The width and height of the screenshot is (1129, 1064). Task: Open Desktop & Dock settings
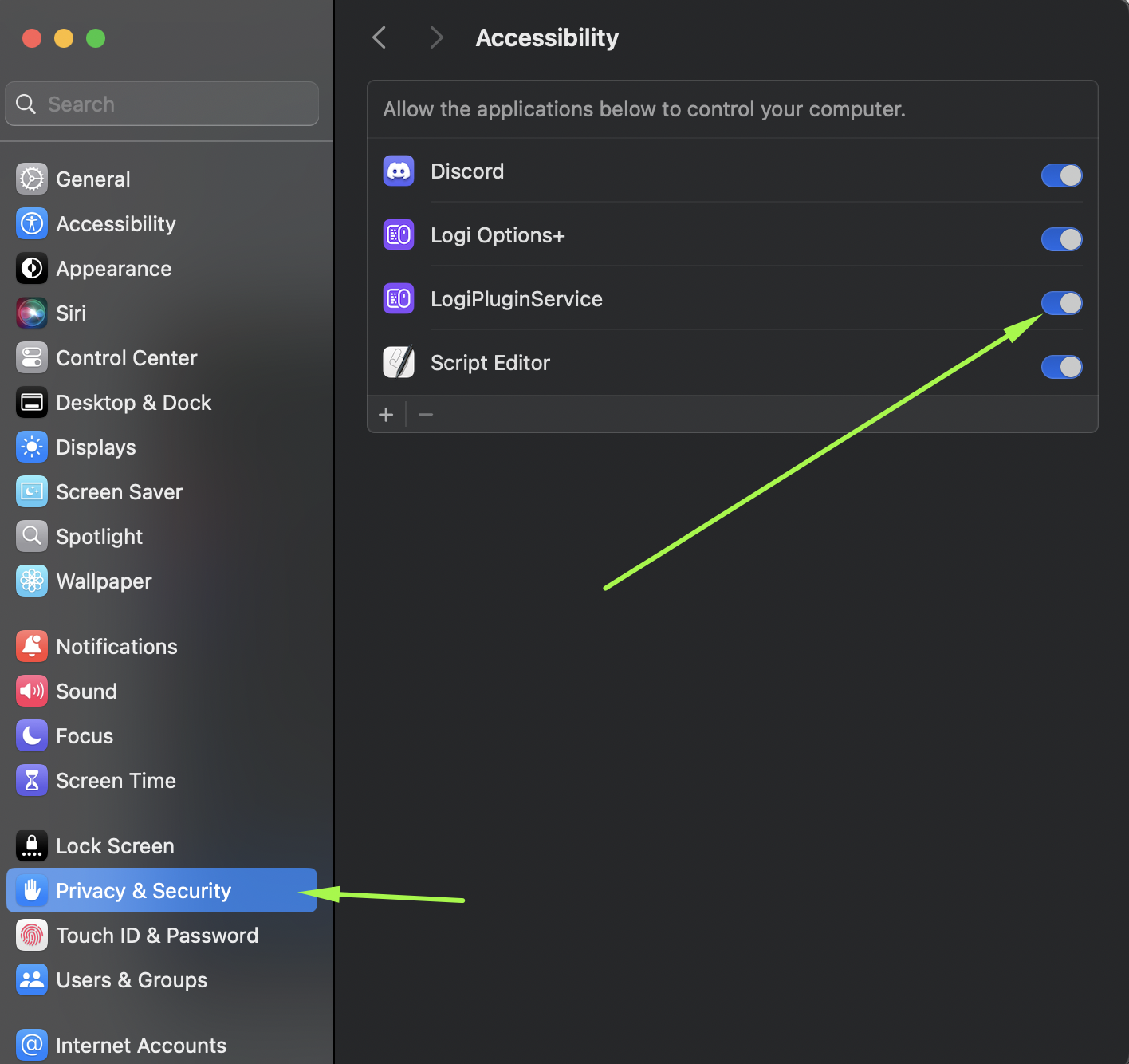pos(133,403)
